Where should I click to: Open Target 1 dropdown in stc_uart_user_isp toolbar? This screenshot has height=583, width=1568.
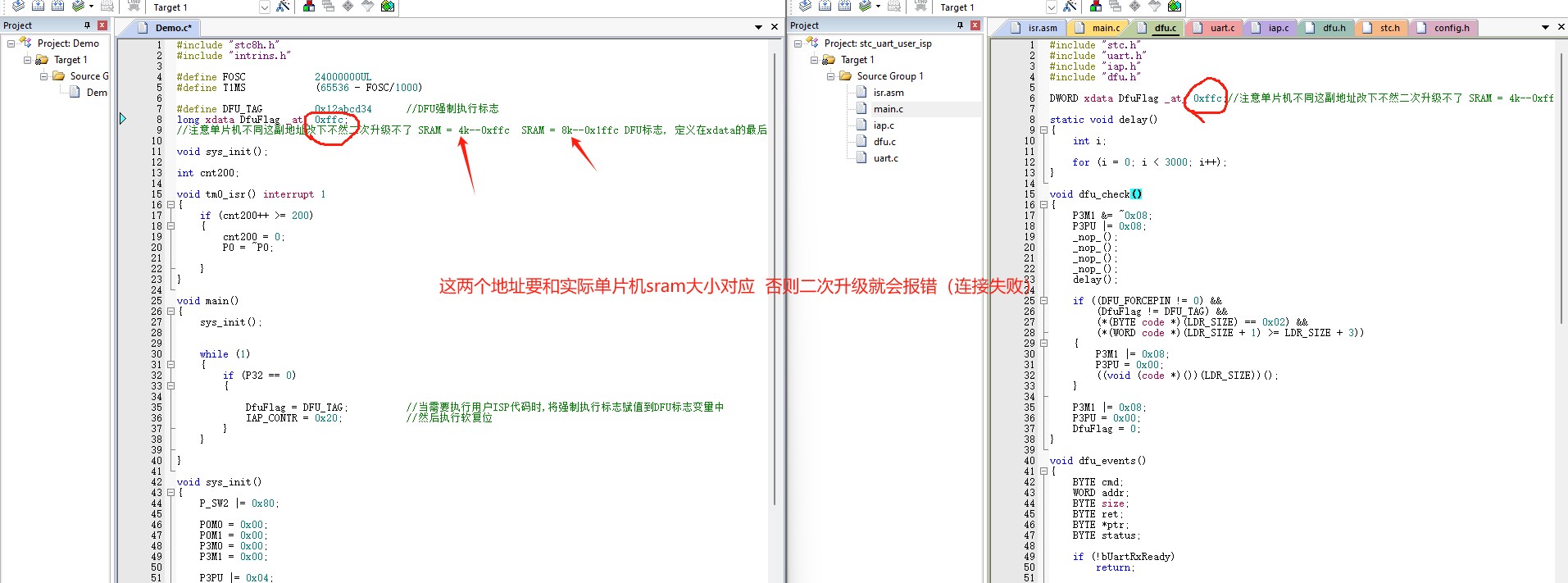1052,7
